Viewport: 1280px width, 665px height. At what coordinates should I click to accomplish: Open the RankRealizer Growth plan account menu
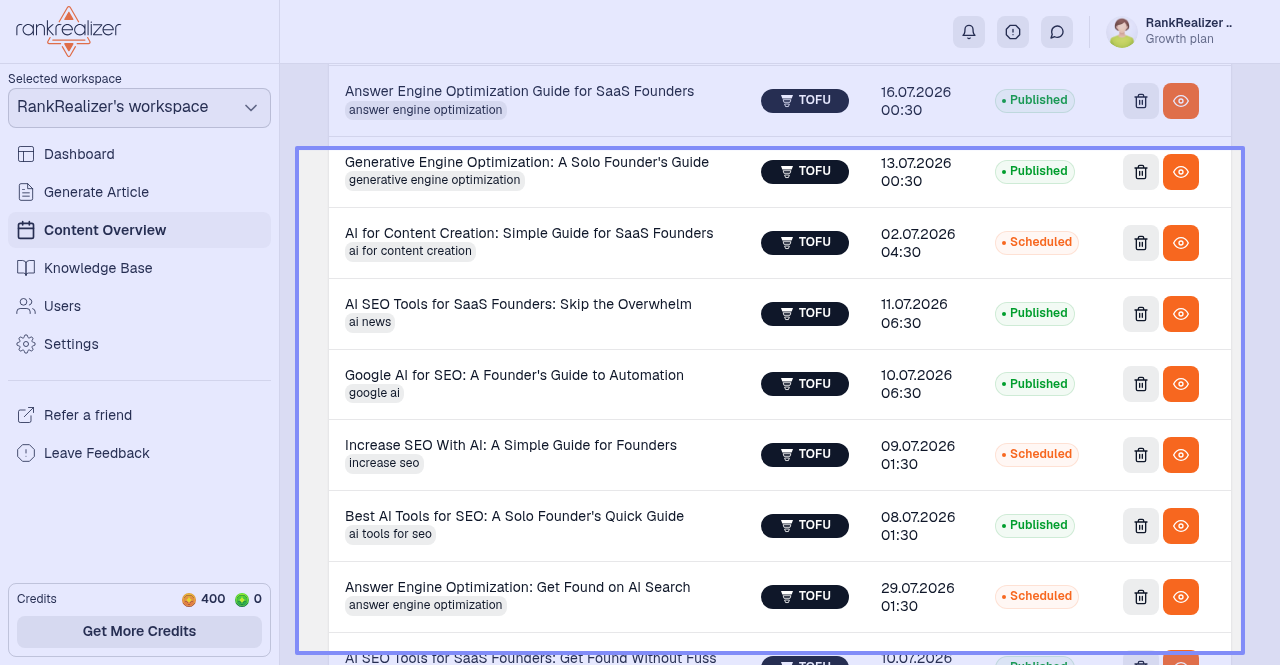[1172, 32]
